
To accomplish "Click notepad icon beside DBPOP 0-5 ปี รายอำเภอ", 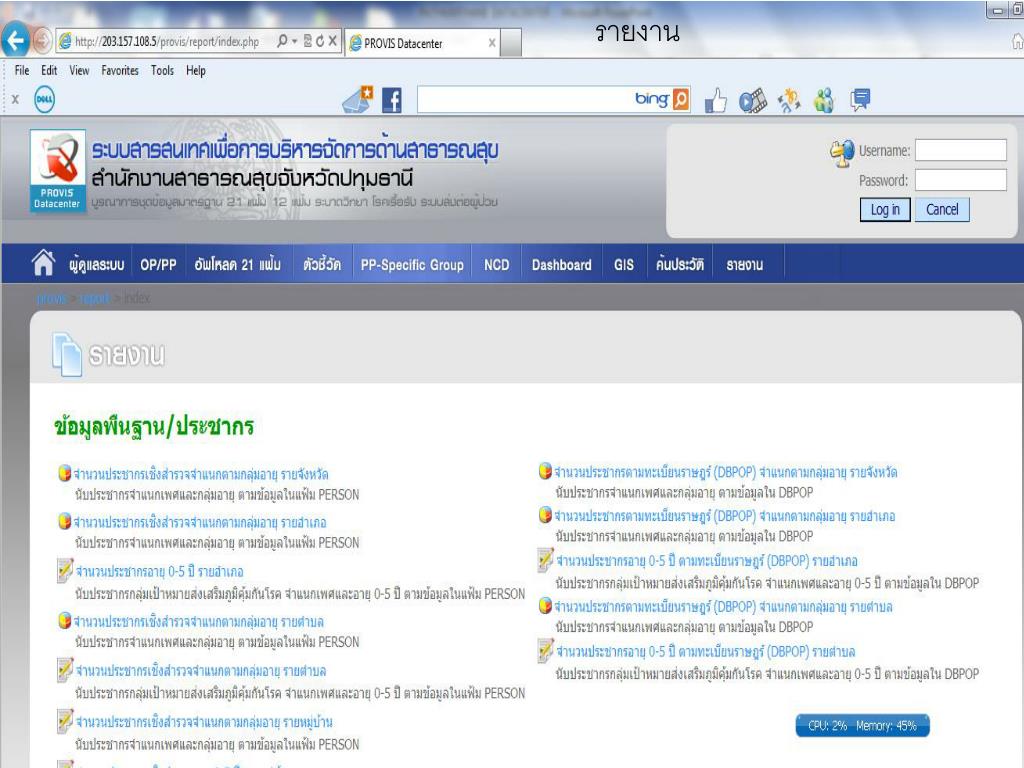I will (545, 560).
